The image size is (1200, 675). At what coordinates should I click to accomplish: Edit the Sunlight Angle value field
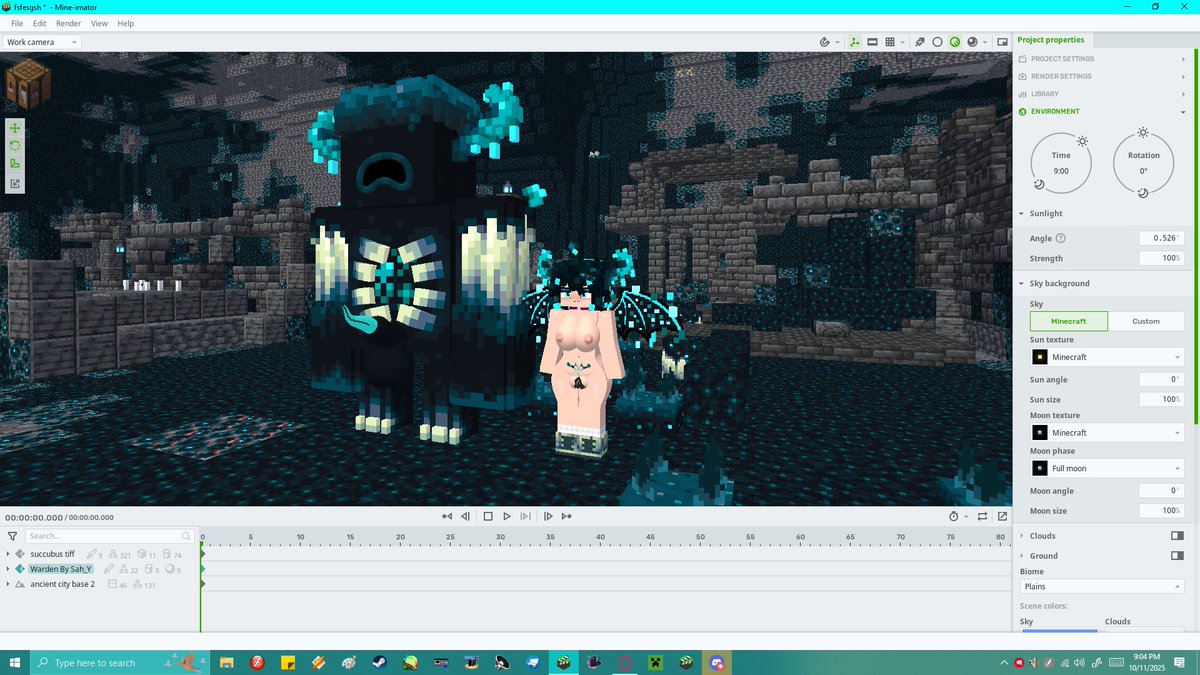1161,238
